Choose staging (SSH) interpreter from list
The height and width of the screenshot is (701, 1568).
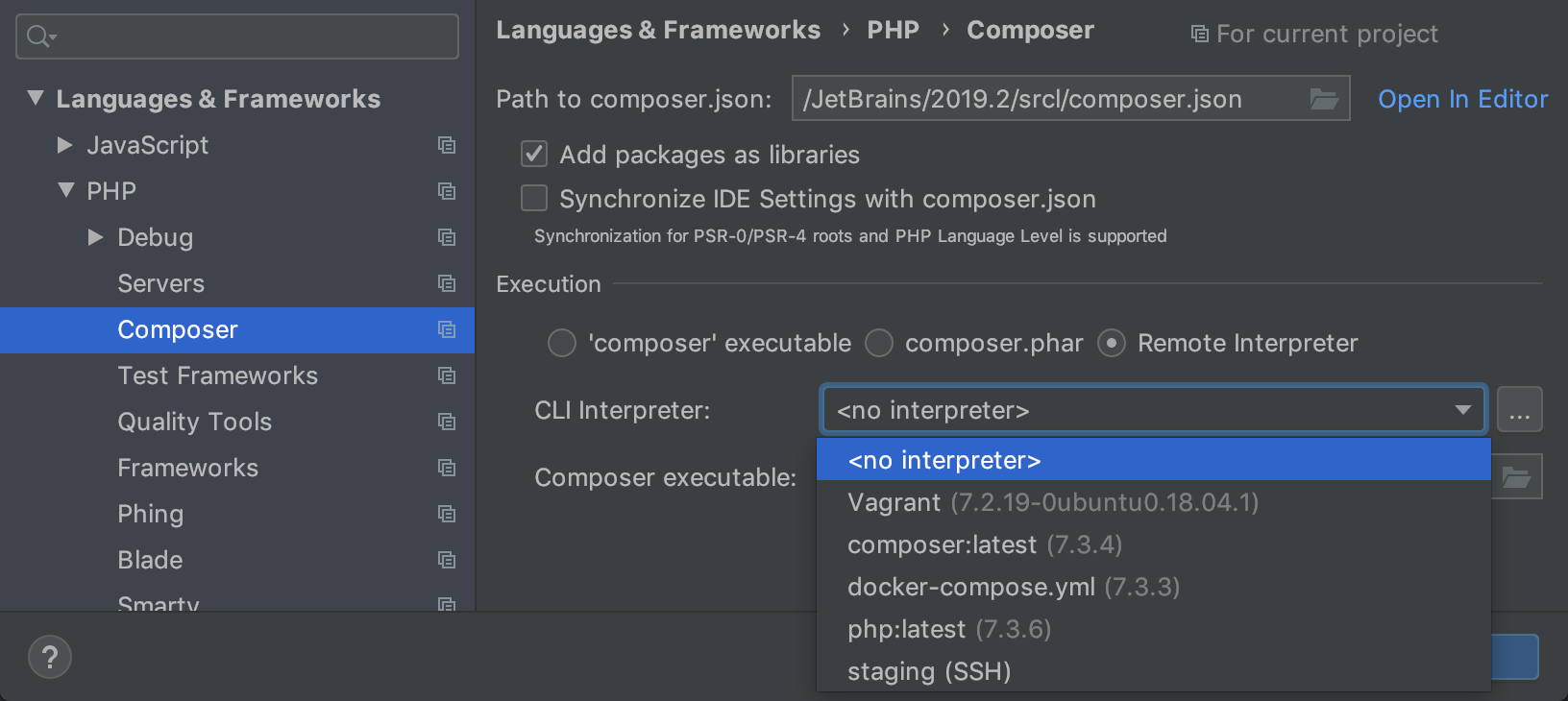(1154, 671)
